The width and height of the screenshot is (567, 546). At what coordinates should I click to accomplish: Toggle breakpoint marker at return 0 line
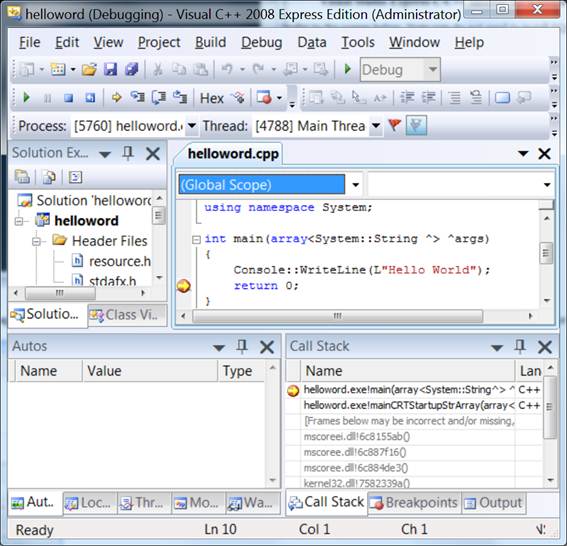point(184,286)
